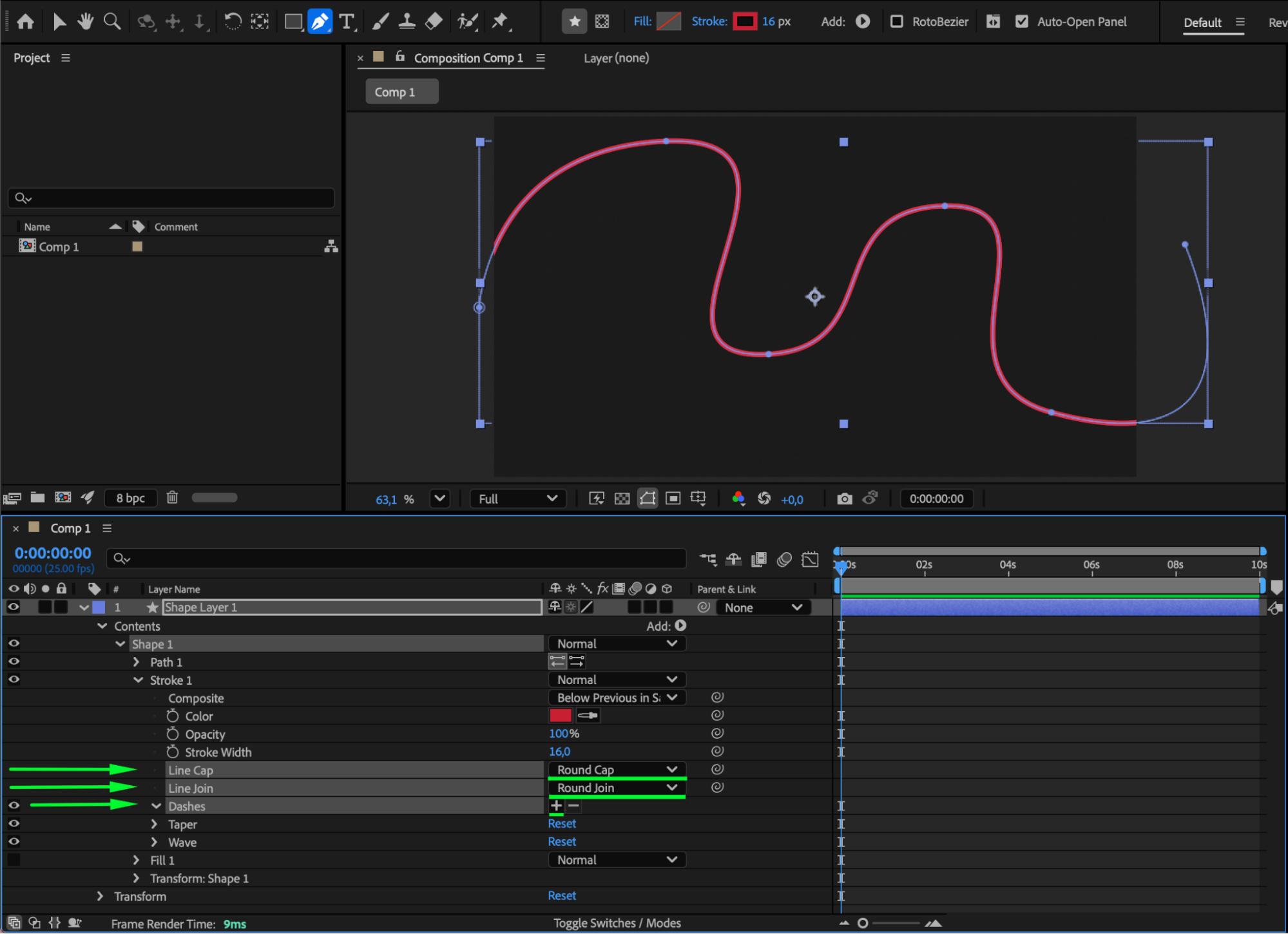Select the Selection arrow tool

point(59,22)
